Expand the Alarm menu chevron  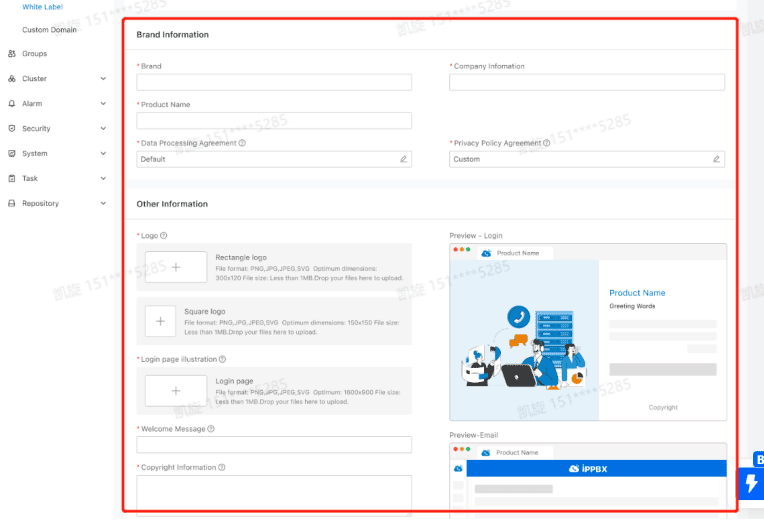[103, 103]
